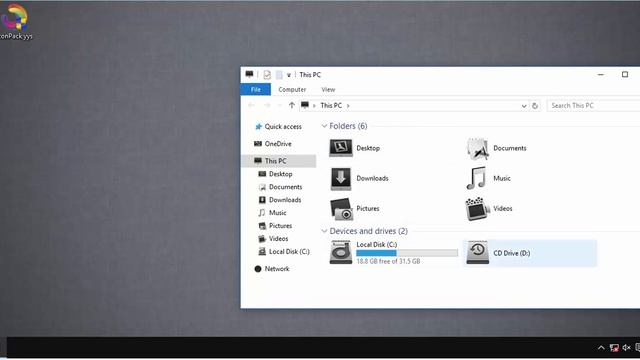Select the CD Drive (D:) icon
Screen dimensions: 640x360
[478, 252]
